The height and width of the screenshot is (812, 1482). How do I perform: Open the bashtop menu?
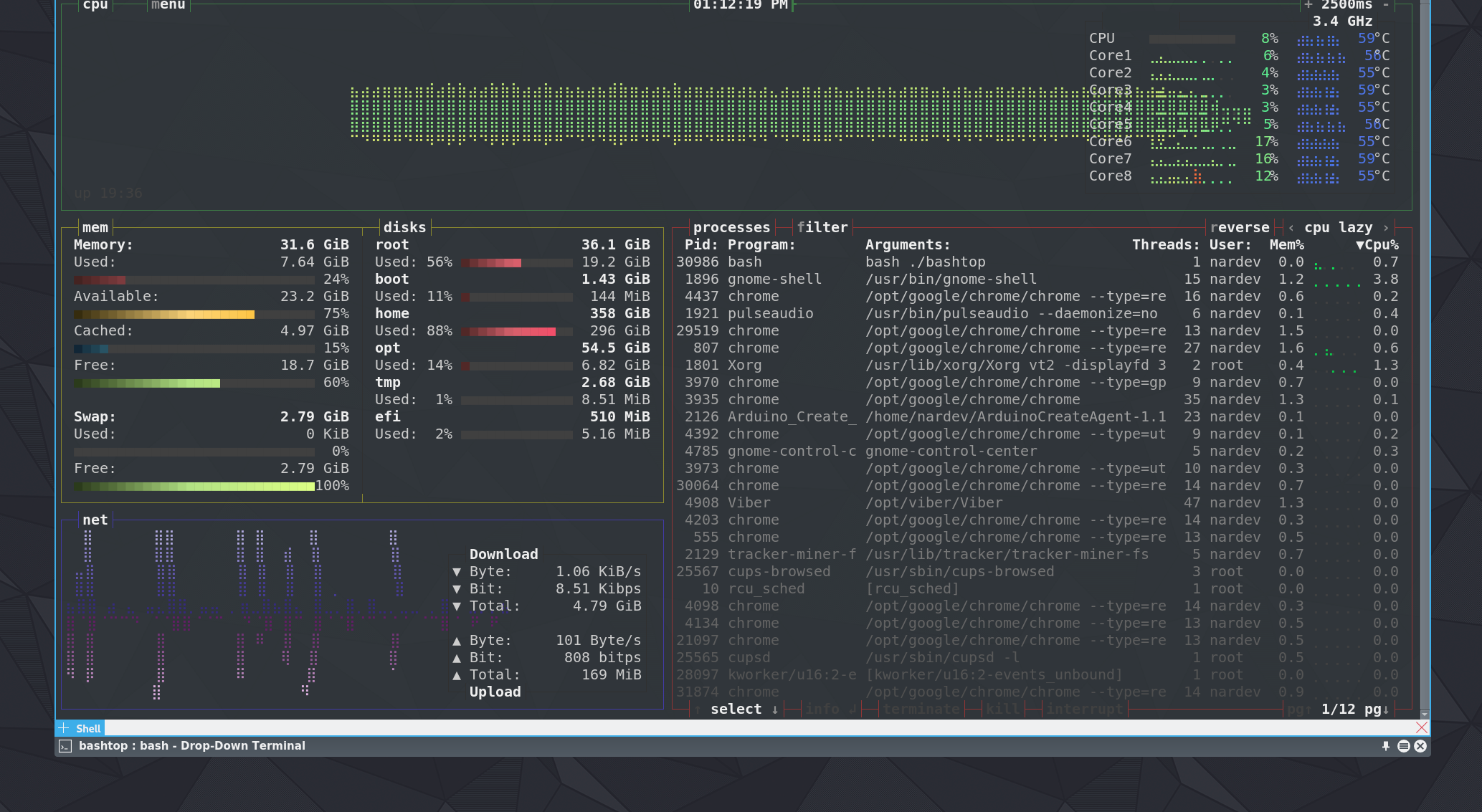167,6
